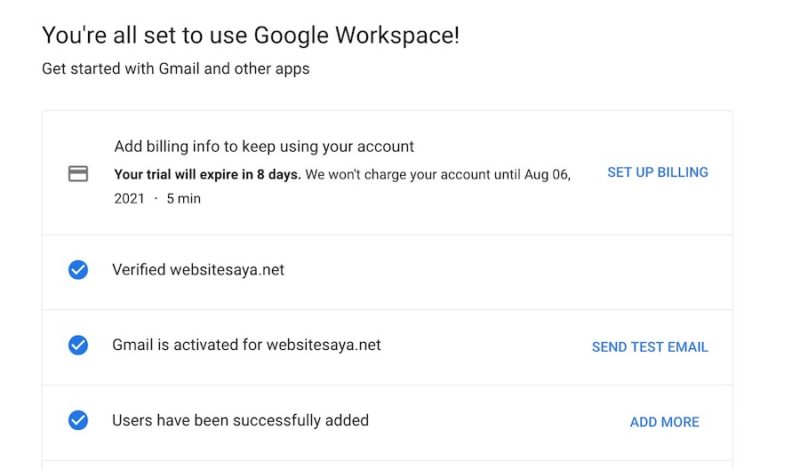Click the checkmark beside Verified websitesaya.net
This screenshot has width=800, height=469.
[78, 270]
